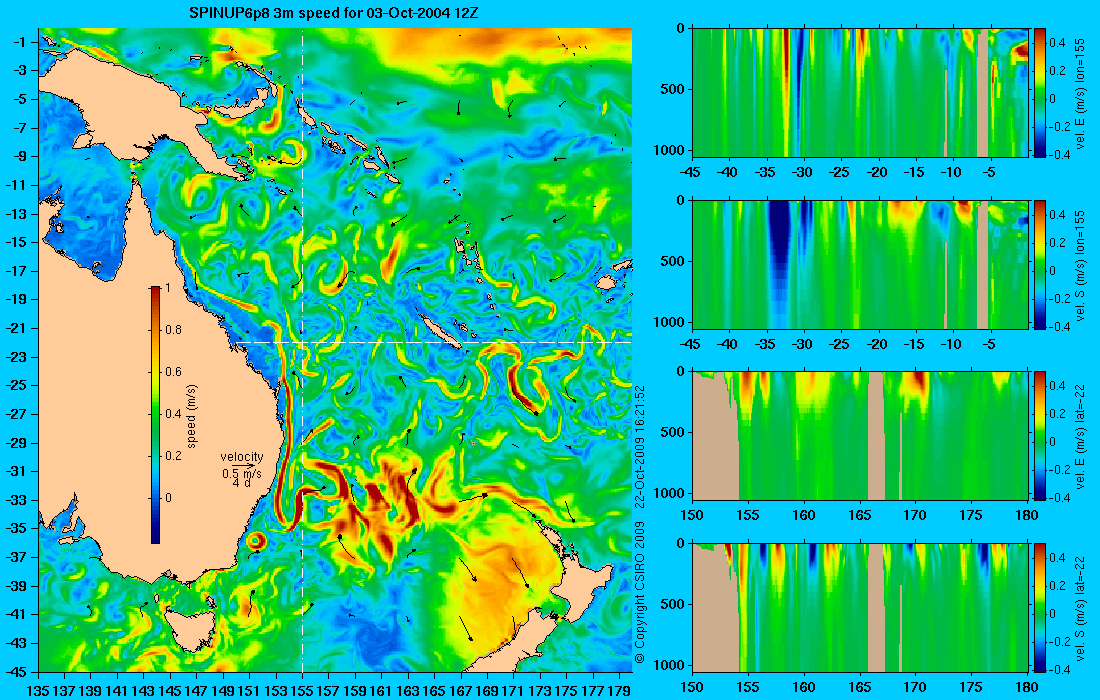Click the "135" longitude tick on map axis
This screenshot has width=1100, height=700.
[38, 691]
